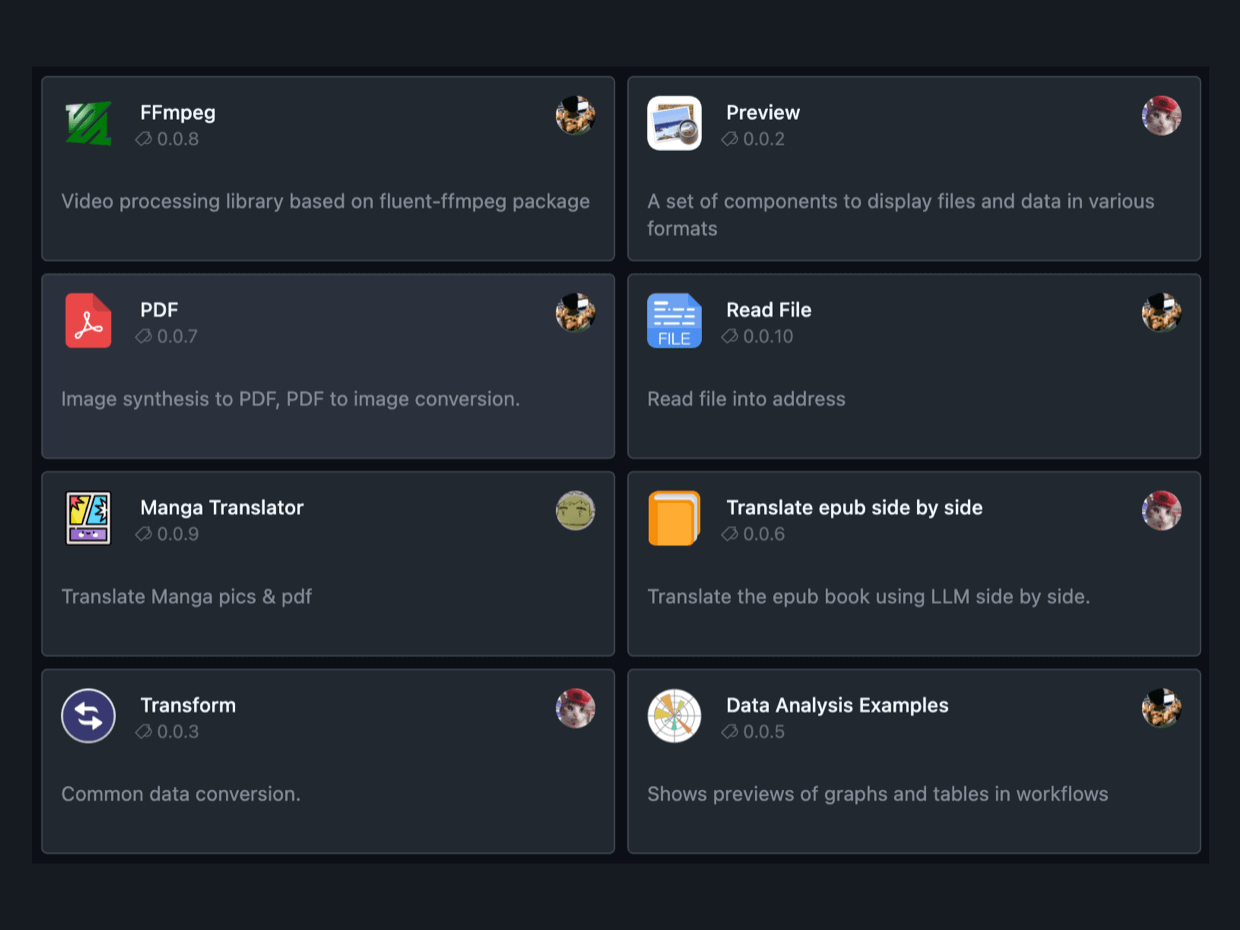The image size is (1240, 930).
Task: Click the orange epub book icon
Action: [x=674, y=518]
